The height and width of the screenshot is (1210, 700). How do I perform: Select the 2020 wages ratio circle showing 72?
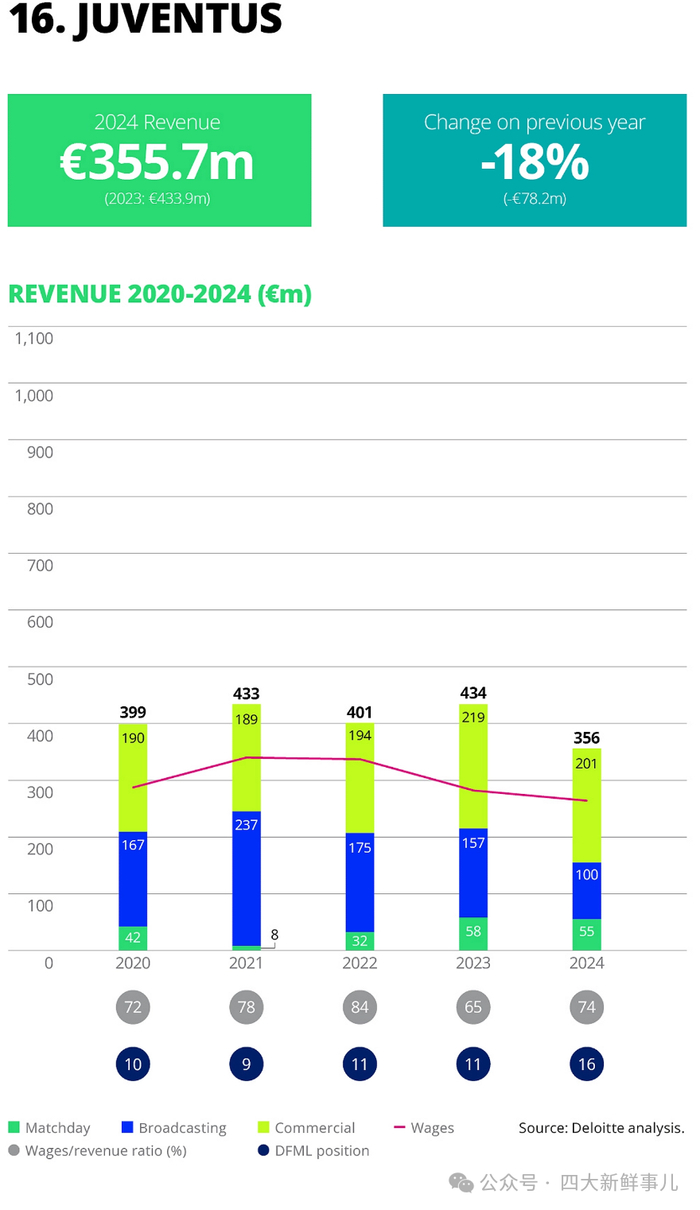[x=133, y=1007]
